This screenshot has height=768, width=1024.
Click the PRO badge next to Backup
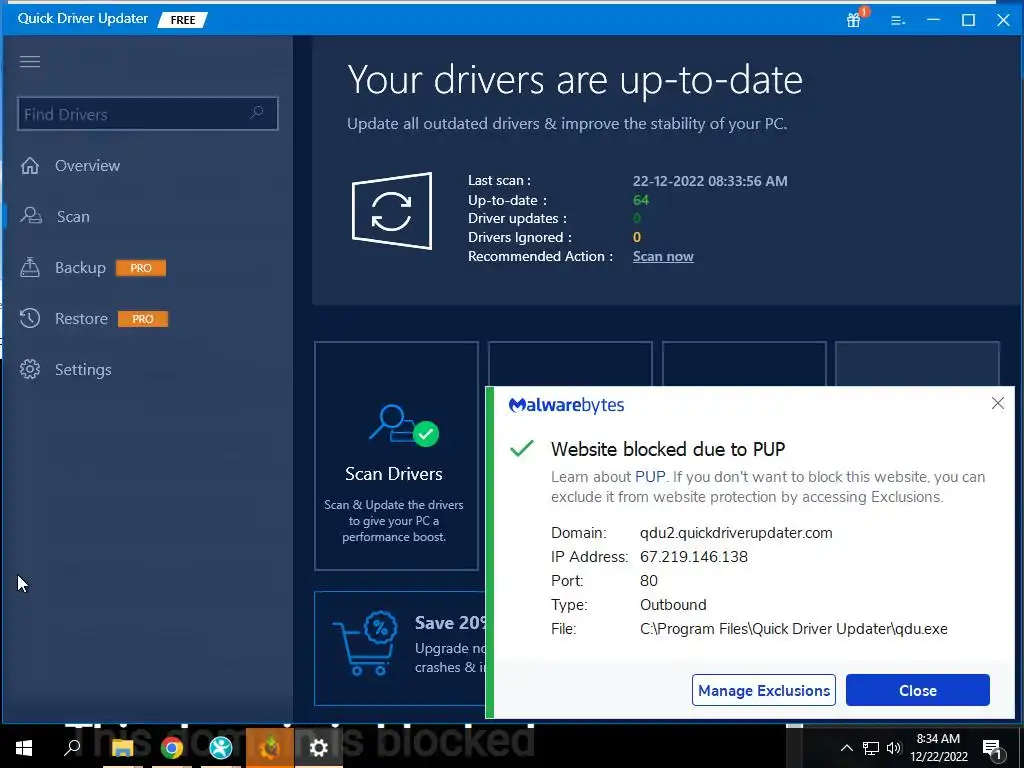(x=141, y=268)
